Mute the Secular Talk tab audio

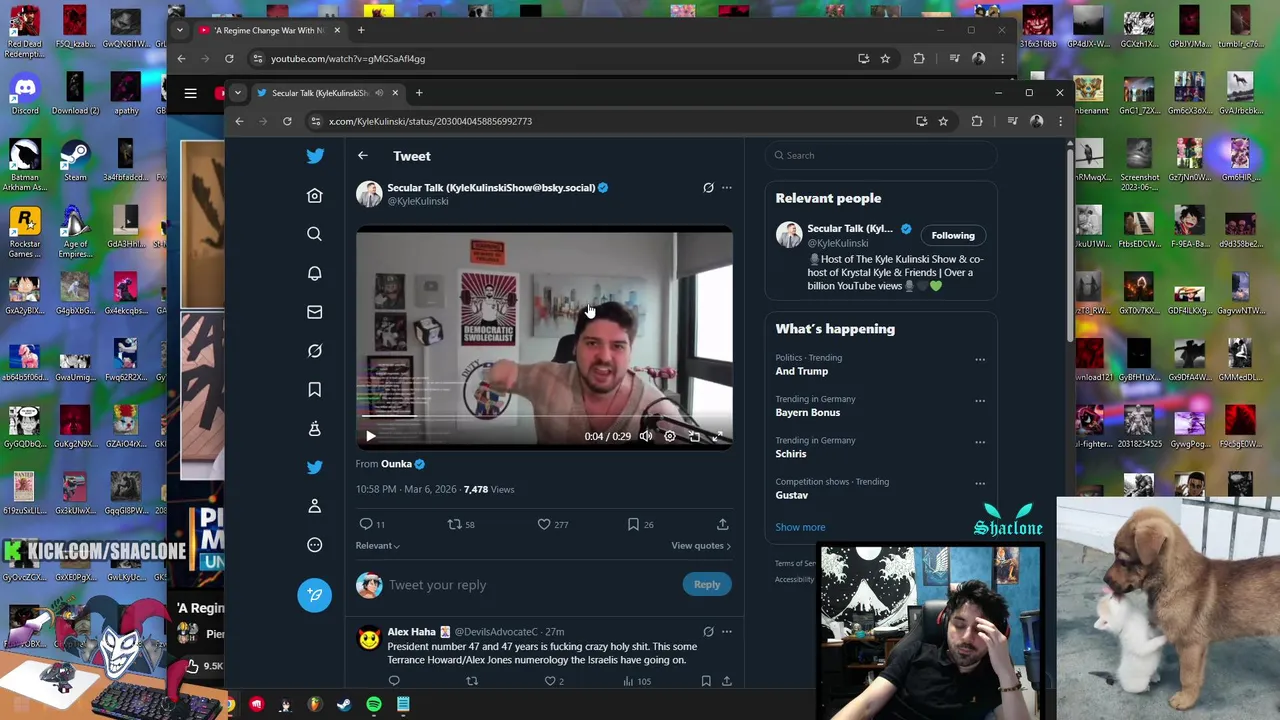point(379,93)
